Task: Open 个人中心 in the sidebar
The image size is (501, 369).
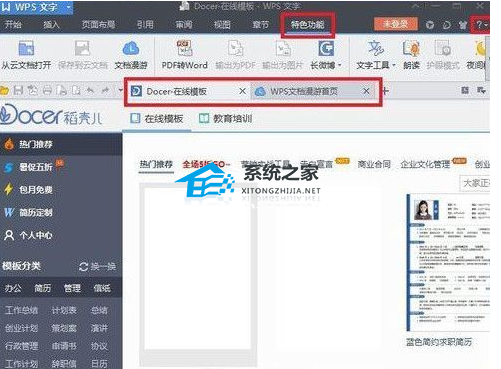Action: tap(61, 235)
